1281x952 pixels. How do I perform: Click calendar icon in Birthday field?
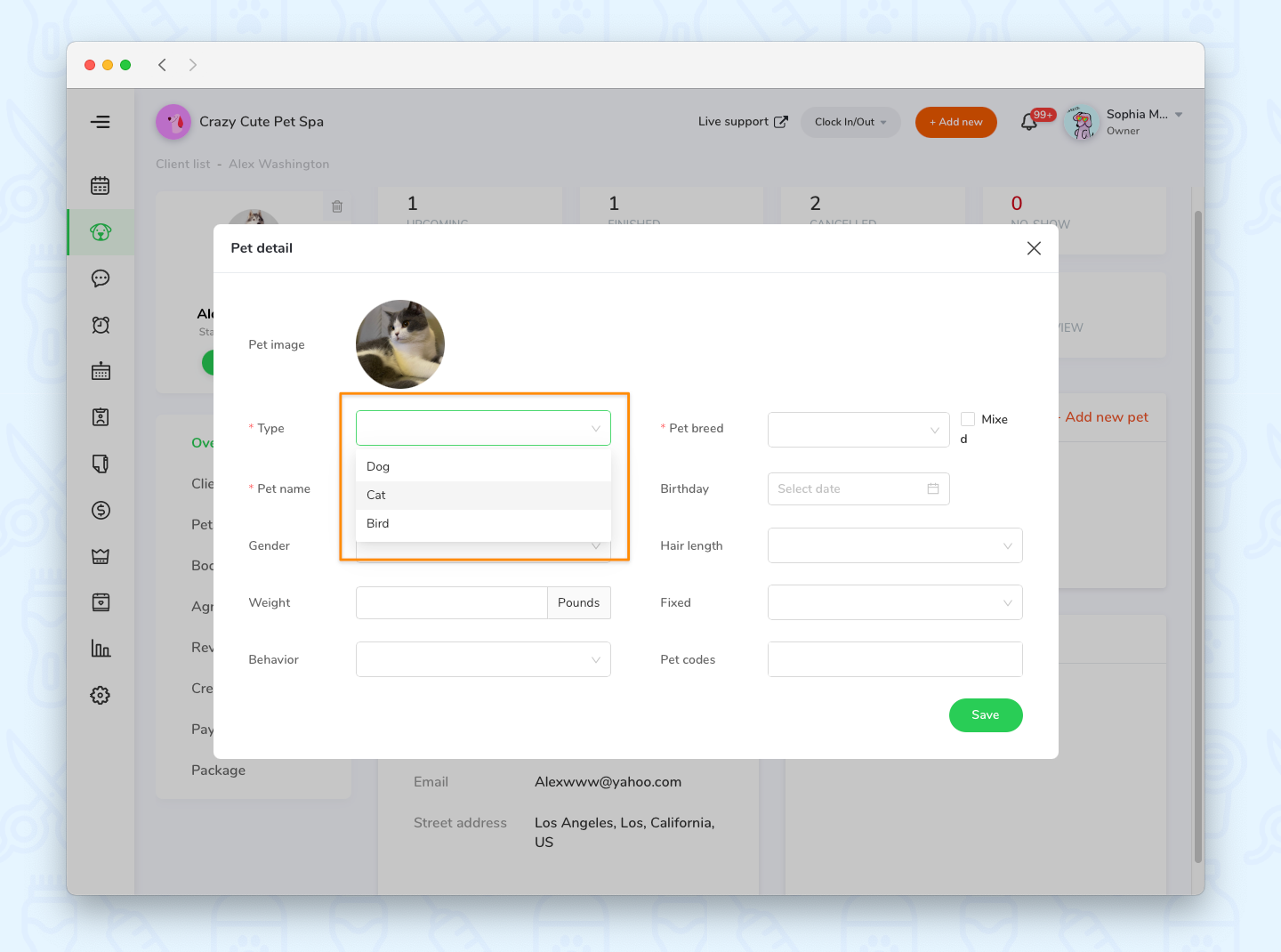(933, 488)
